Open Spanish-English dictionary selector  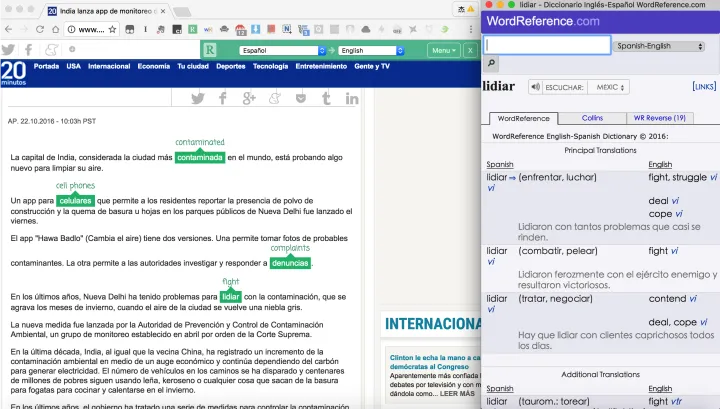[659, 46]
